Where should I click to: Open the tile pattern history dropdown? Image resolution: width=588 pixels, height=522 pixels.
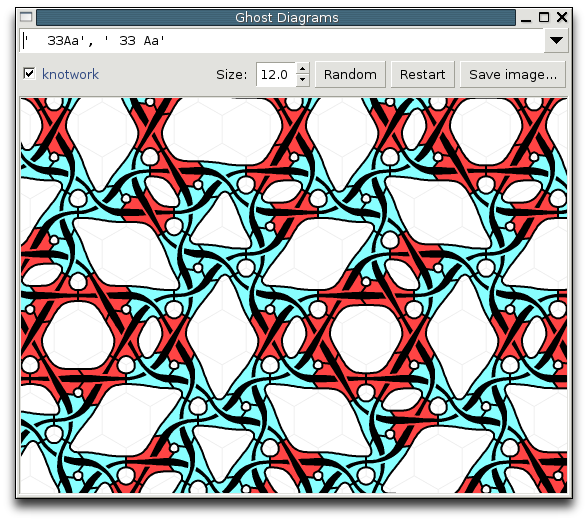coord(556,40)
